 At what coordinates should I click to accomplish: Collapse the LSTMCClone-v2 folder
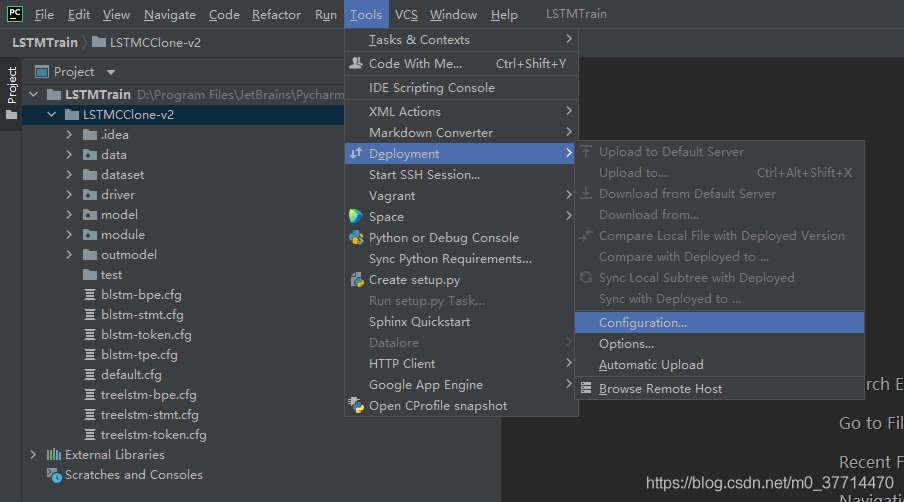point(51,115)
